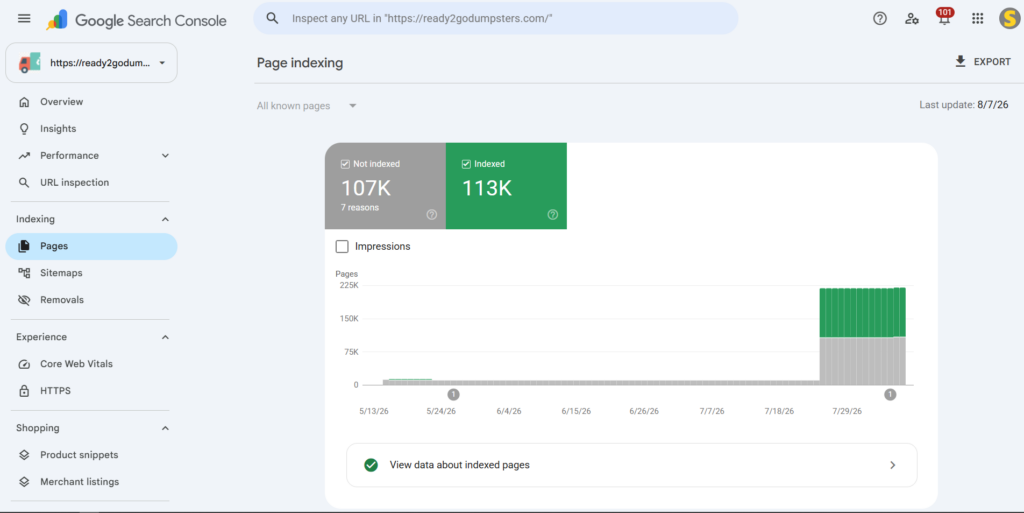This screenshot has width=1024, height=513.
Task: Click the HTTPS lock icon
Action: [x=24, y=391]
